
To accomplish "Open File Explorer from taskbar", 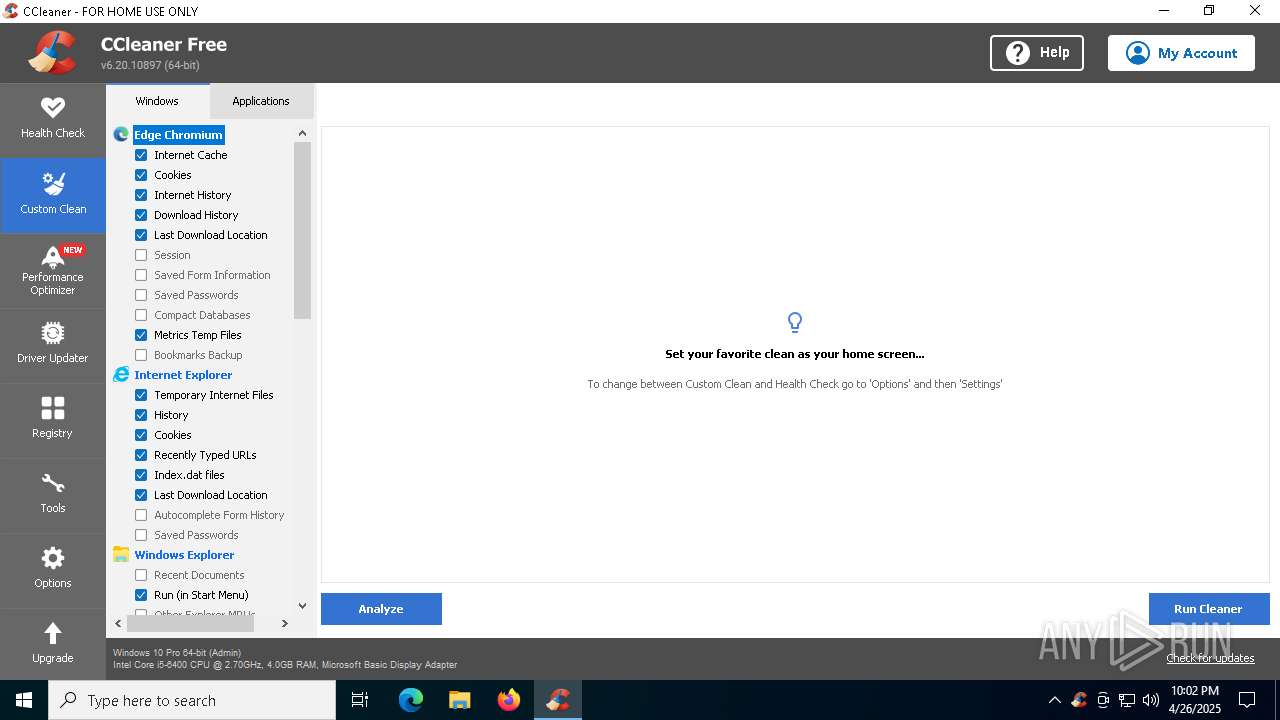I will click(x=460, y=700).
